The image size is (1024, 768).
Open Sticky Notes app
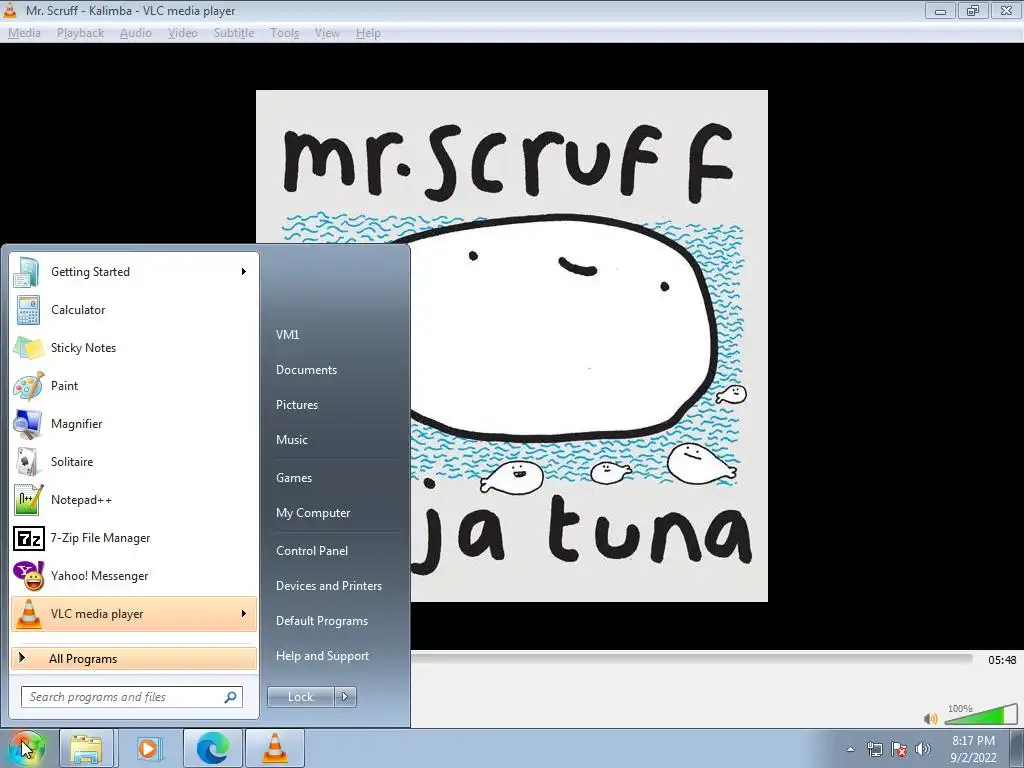pos(134,347)
